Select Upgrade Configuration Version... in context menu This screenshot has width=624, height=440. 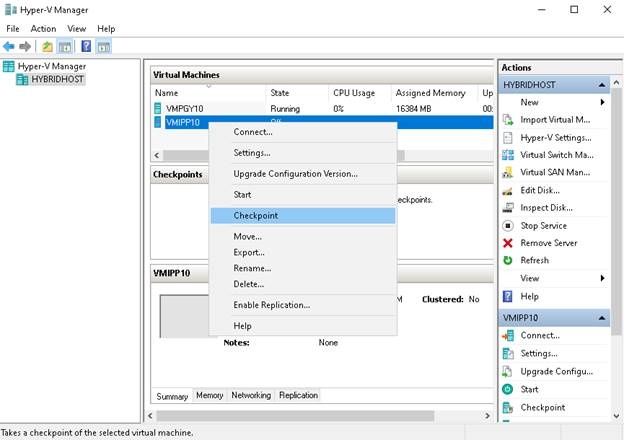tap(303, 174)
